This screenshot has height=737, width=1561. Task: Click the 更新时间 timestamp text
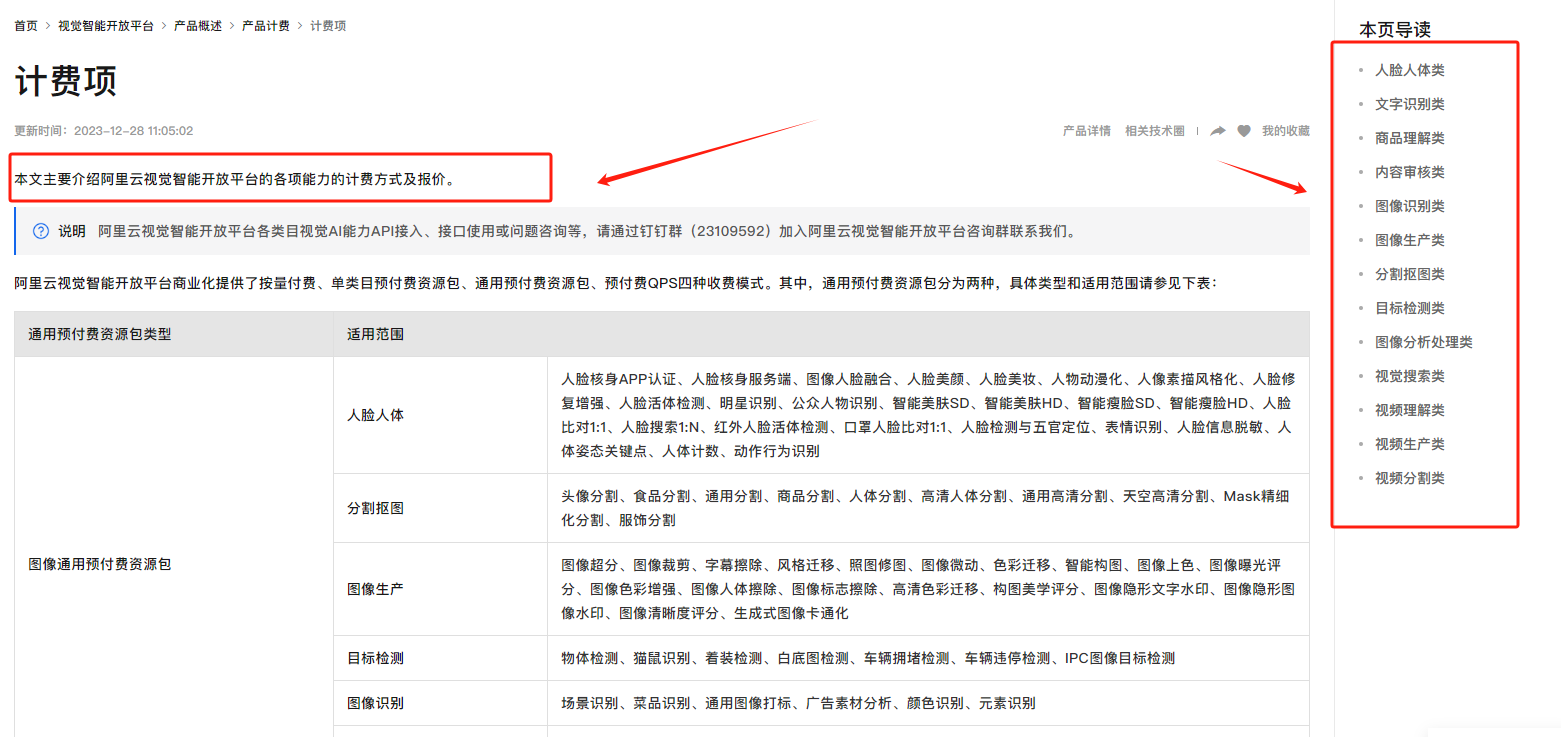click(104, 131)
